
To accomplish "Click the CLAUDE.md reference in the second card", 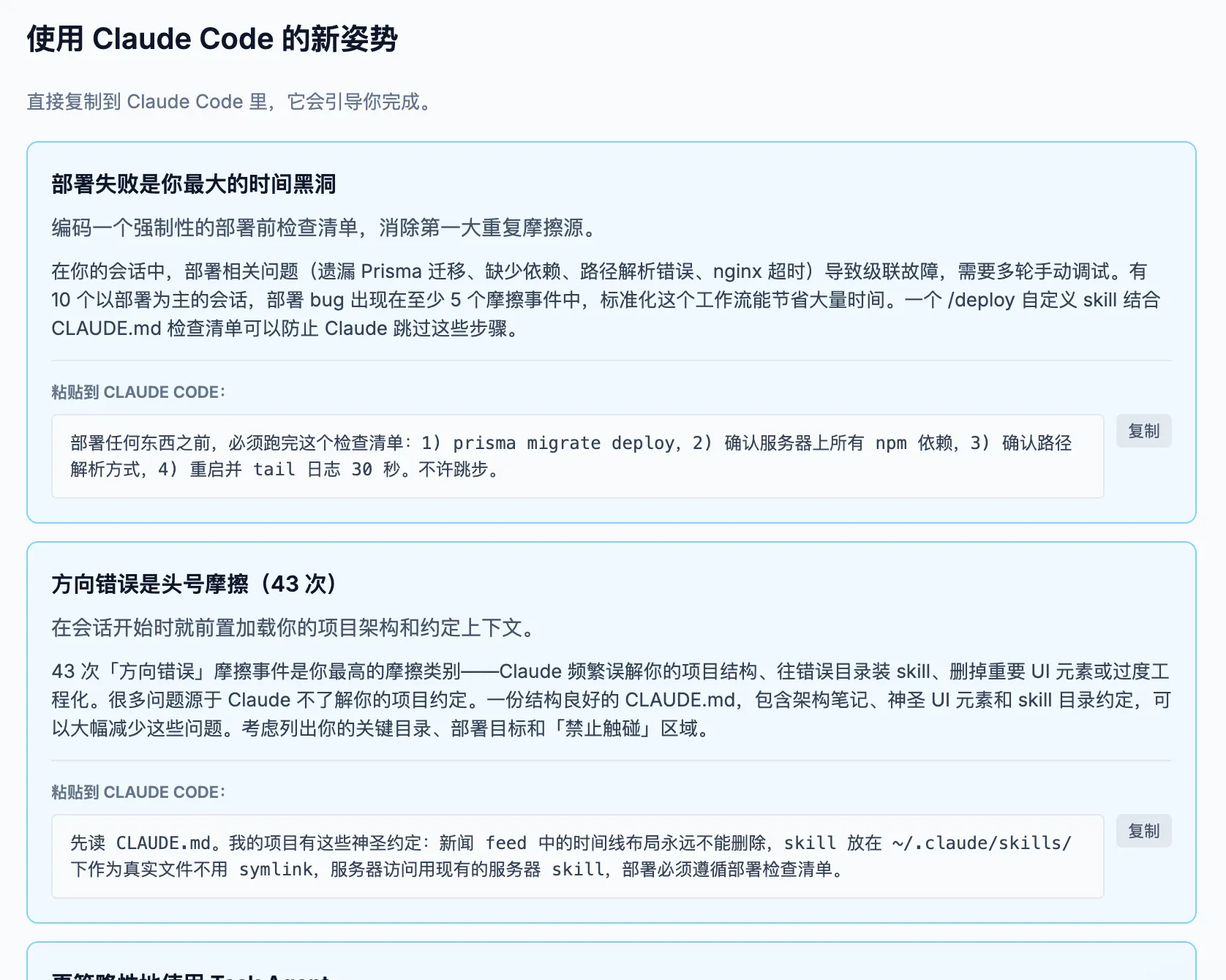I will click(680, 700).
